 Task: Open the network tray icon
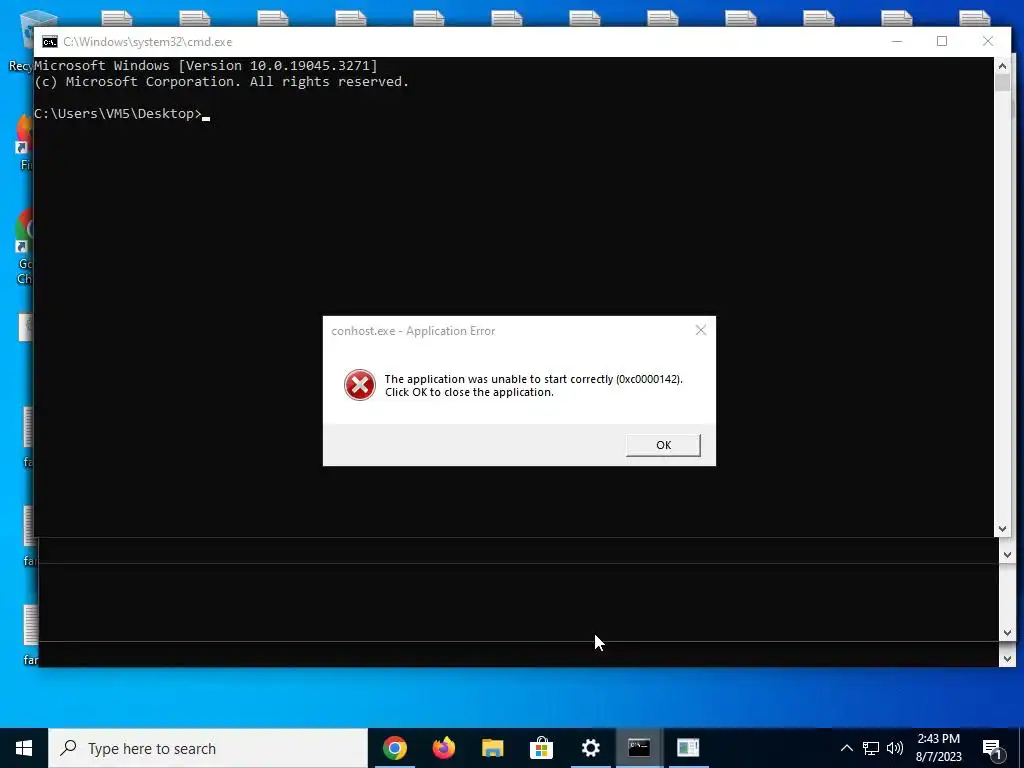point(871,748)
